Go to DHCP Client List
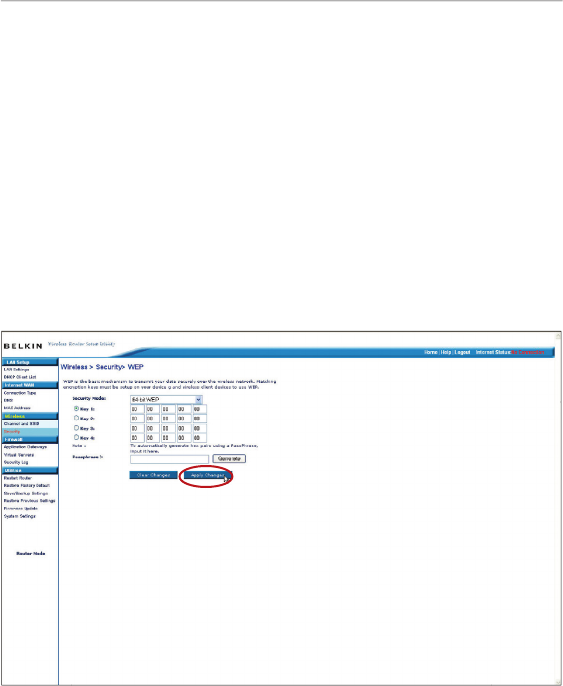563x686 pixels. click(20, 377)
